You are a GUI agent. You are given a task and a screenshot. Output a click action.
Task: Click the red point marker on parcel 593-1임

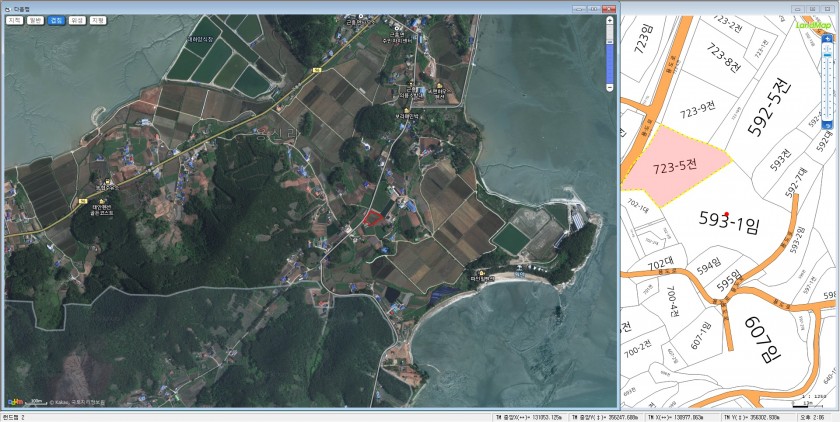726,204
